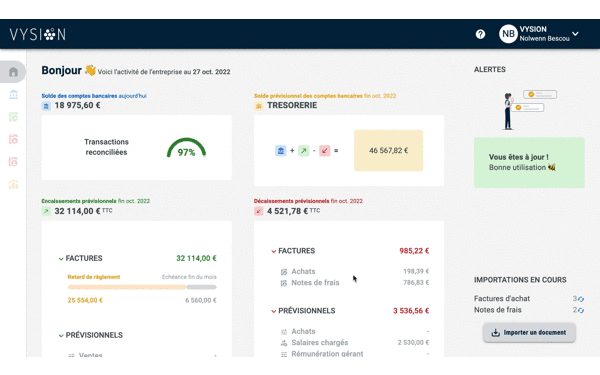This screenshot has width=600, height=375.
Task: Click the 2 530,00 € salaries amount
Action: [x=413, y=342]
